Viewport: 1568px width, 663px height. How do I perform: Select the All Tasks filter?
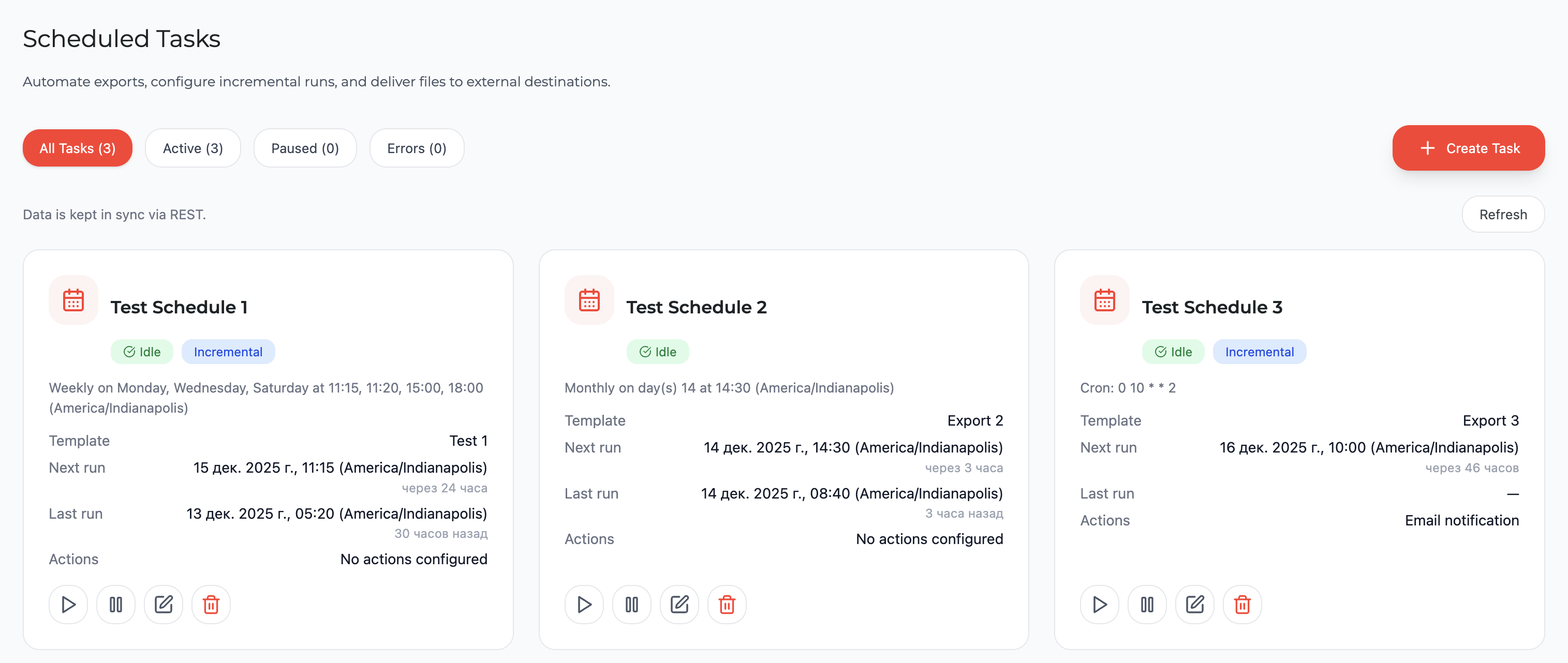[x=77, y=148]
